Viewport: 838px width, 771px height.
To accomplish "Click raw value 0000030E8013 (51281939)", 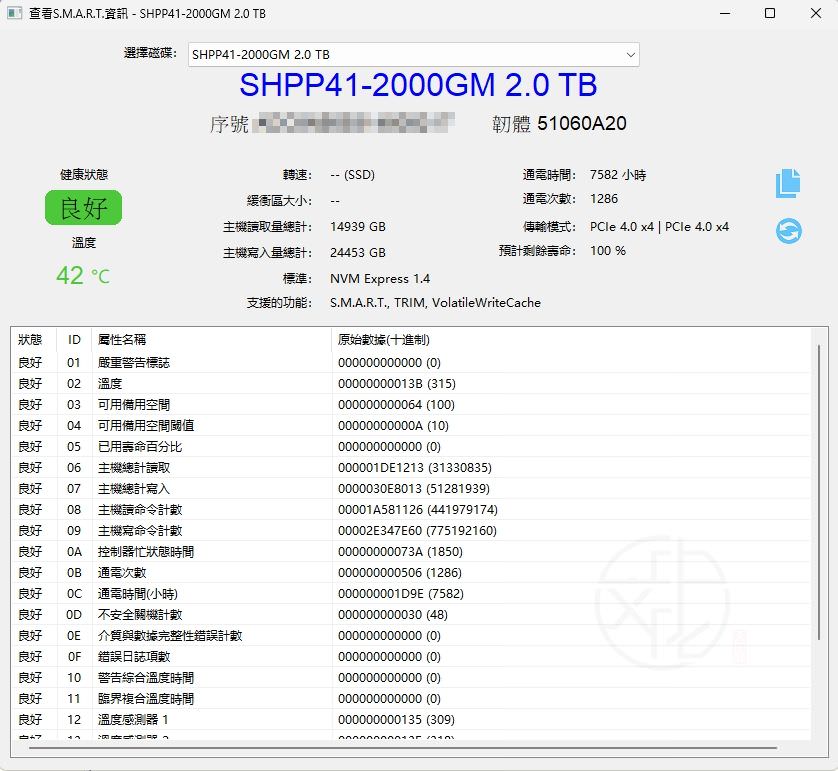I will point(414,488).
